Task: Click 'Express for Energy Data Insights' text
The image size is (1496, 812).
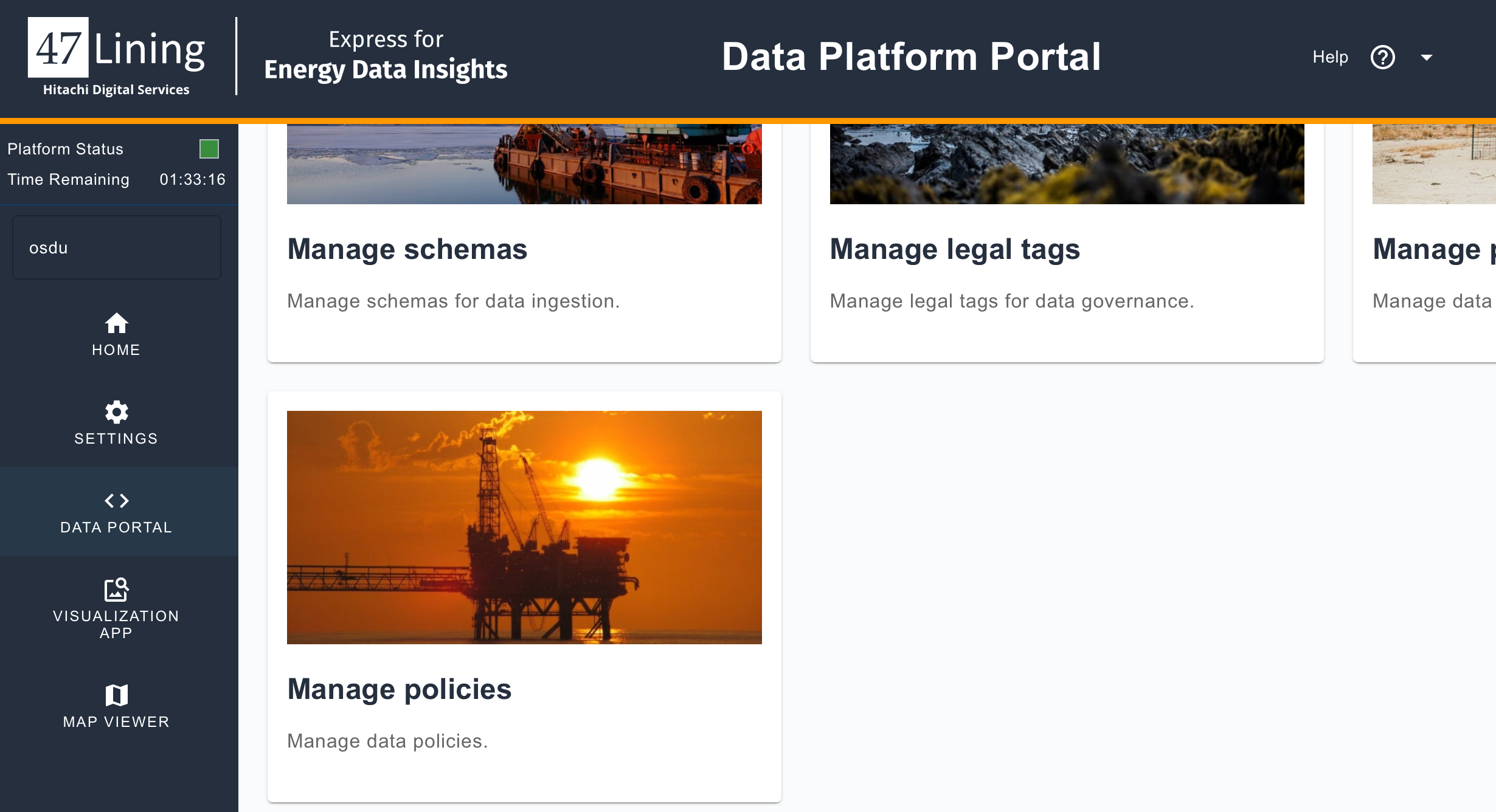Action: [386, 55]
